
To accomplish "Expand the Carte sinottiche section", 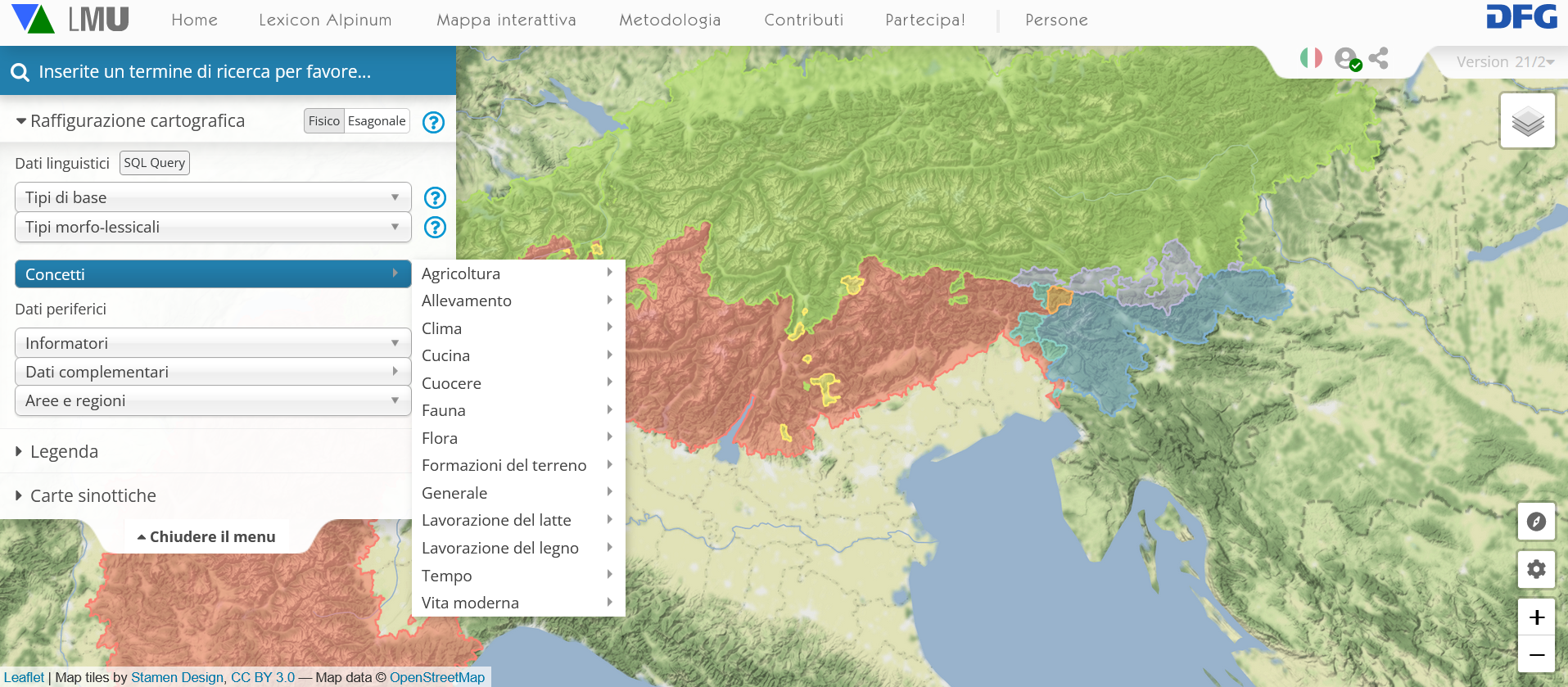I will click(x=85, y=495).
